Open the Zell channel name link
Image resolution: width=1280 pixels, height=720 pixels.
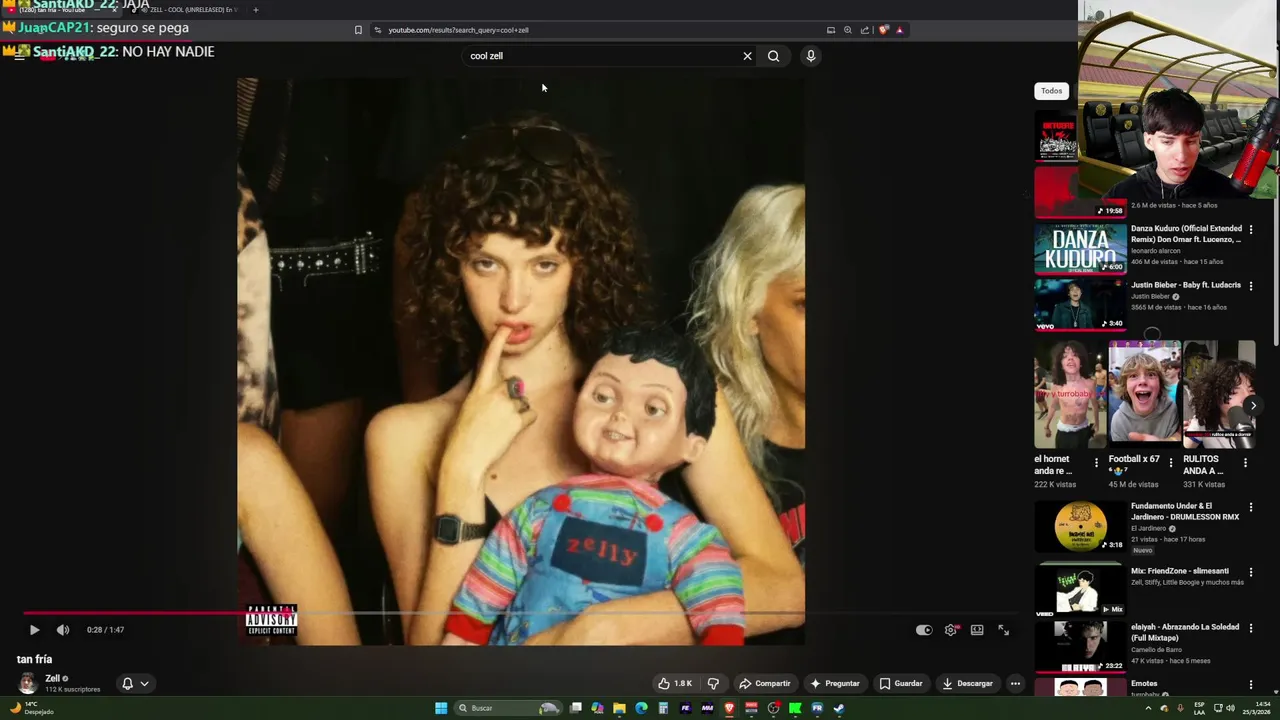[x=53, y=678]
